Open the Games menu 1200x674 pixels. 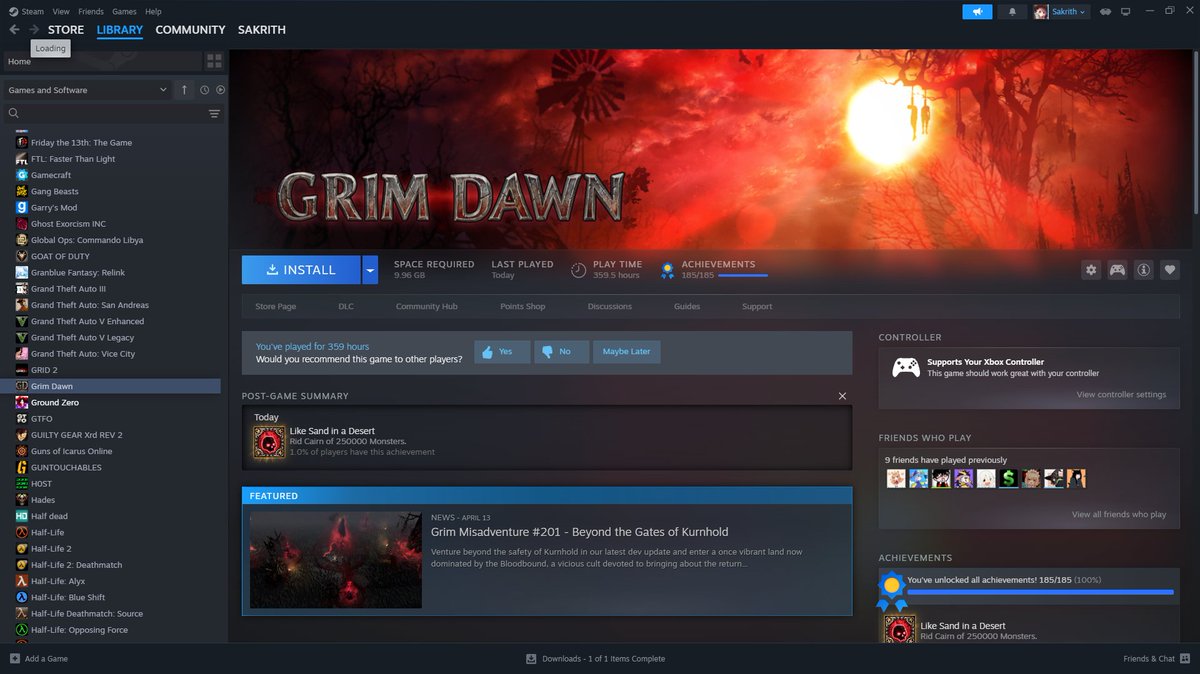(x=124, y=12)
